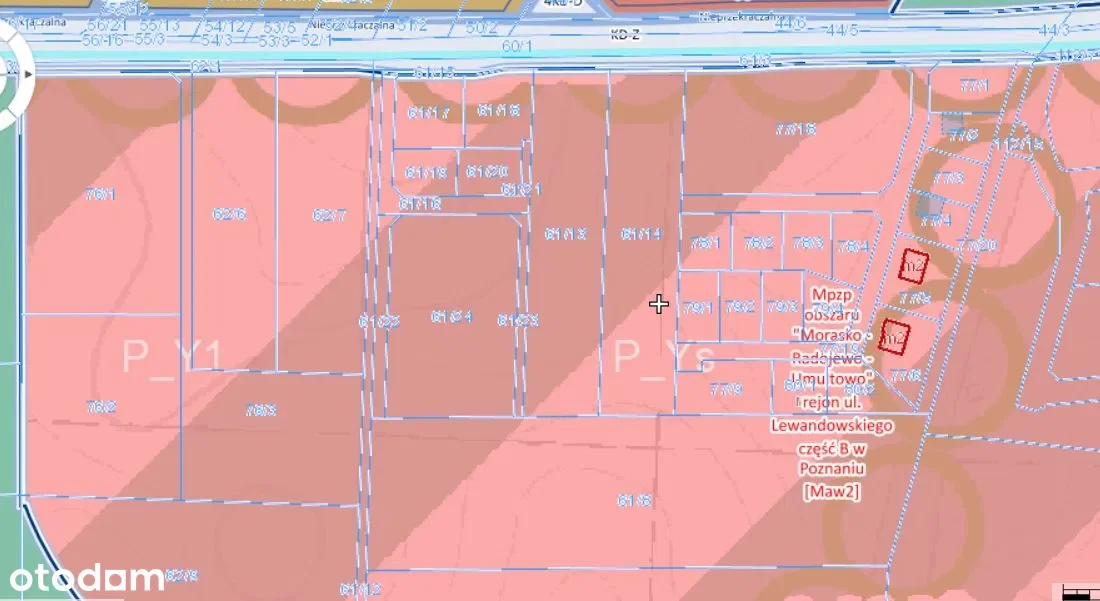Select parcel 62/6 on the map
The image size is (1100, 601).
point(229,214)
